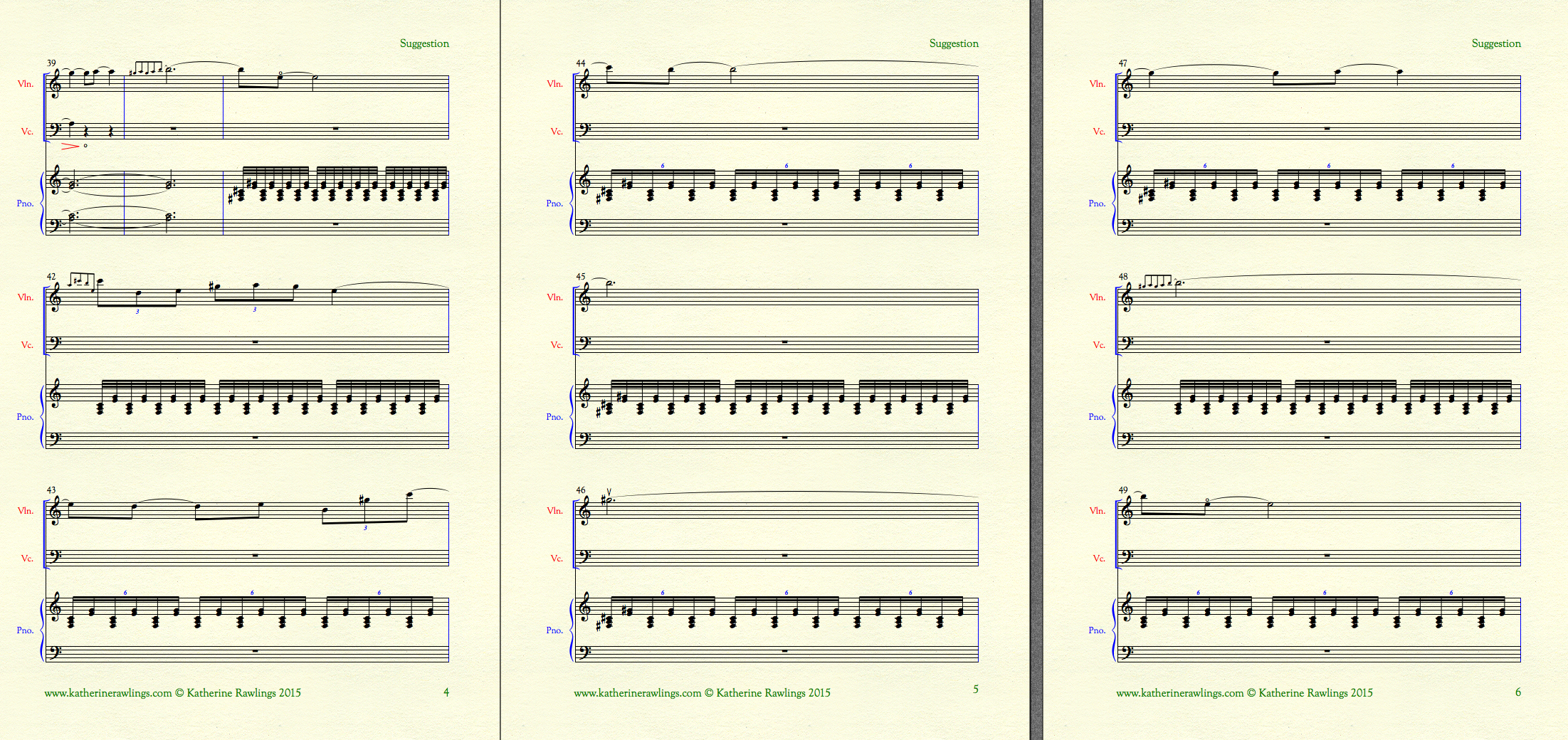Click page number 5 in the footer
The width and height of the screenshot is (1568, 740).
coord(976,689)
